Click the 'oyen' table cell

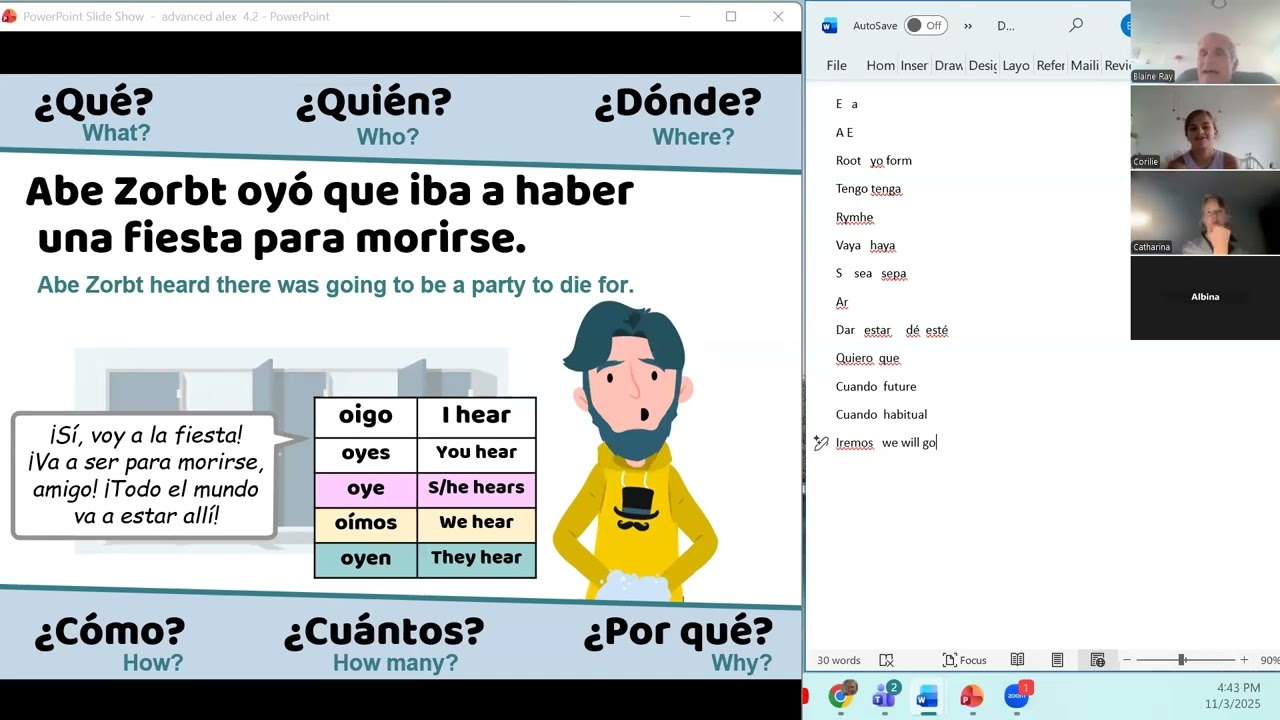click(365, 559)
